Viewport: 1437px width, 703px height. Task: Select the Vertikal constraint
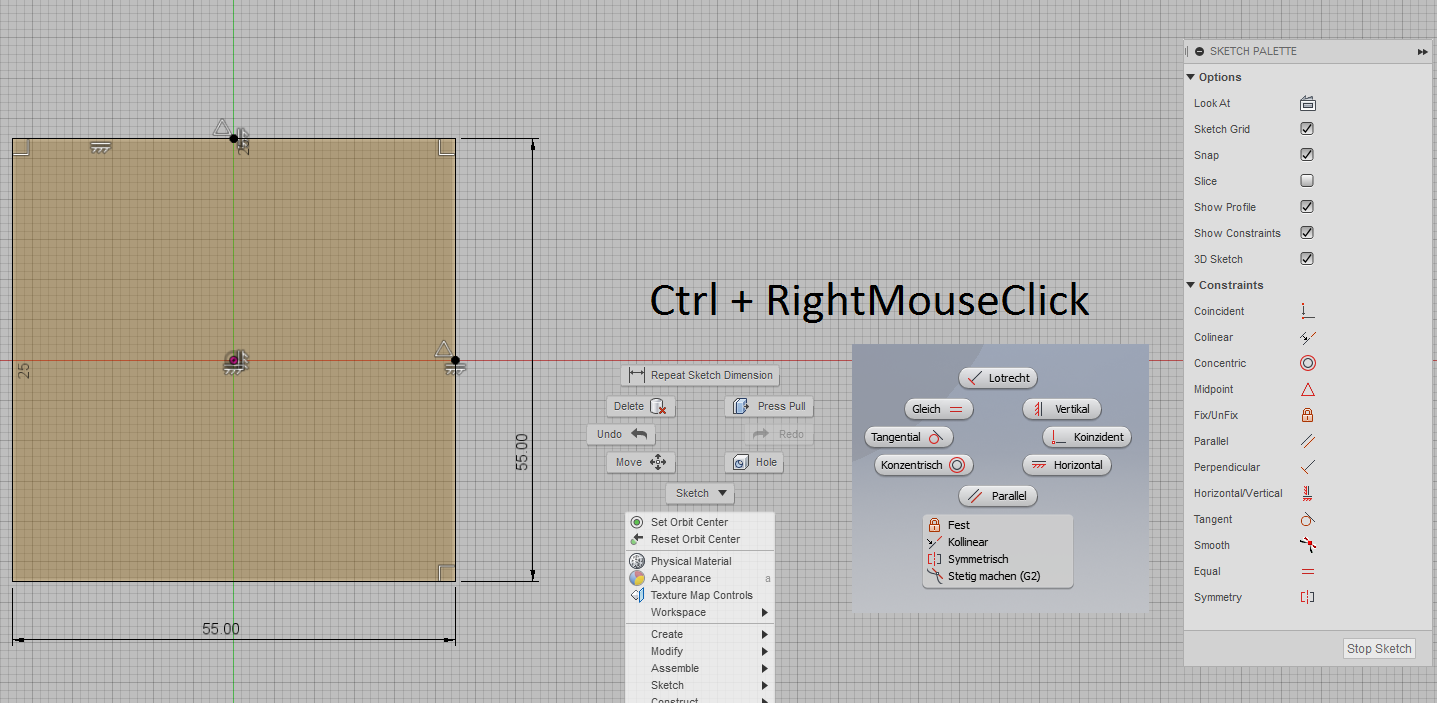pos(1062,409)
